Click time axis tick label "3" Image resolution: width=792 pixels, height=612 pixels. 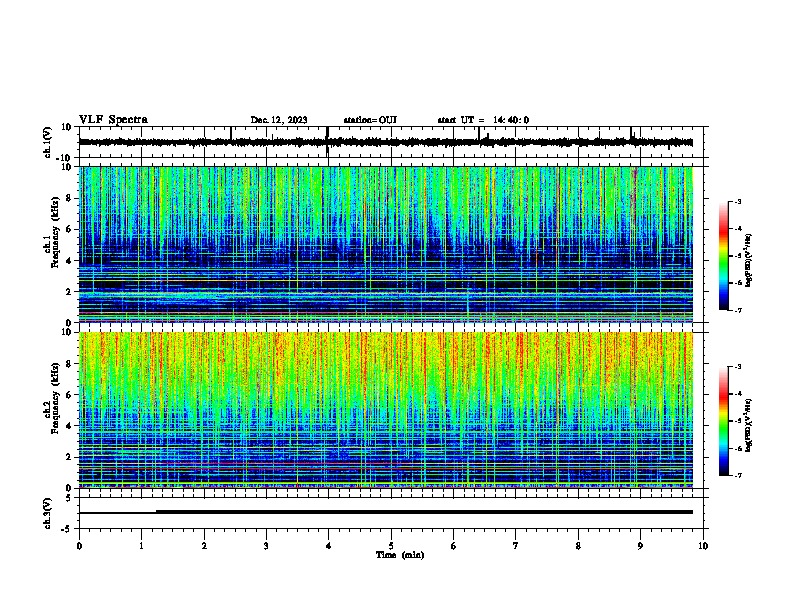point(266,546)
